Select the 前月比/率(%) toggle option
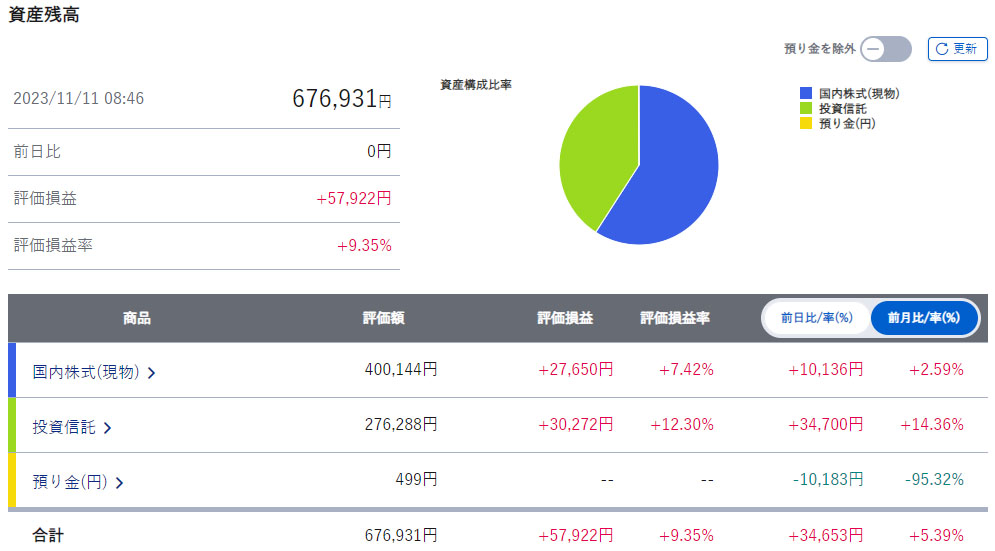 click(x=923, y=318)
